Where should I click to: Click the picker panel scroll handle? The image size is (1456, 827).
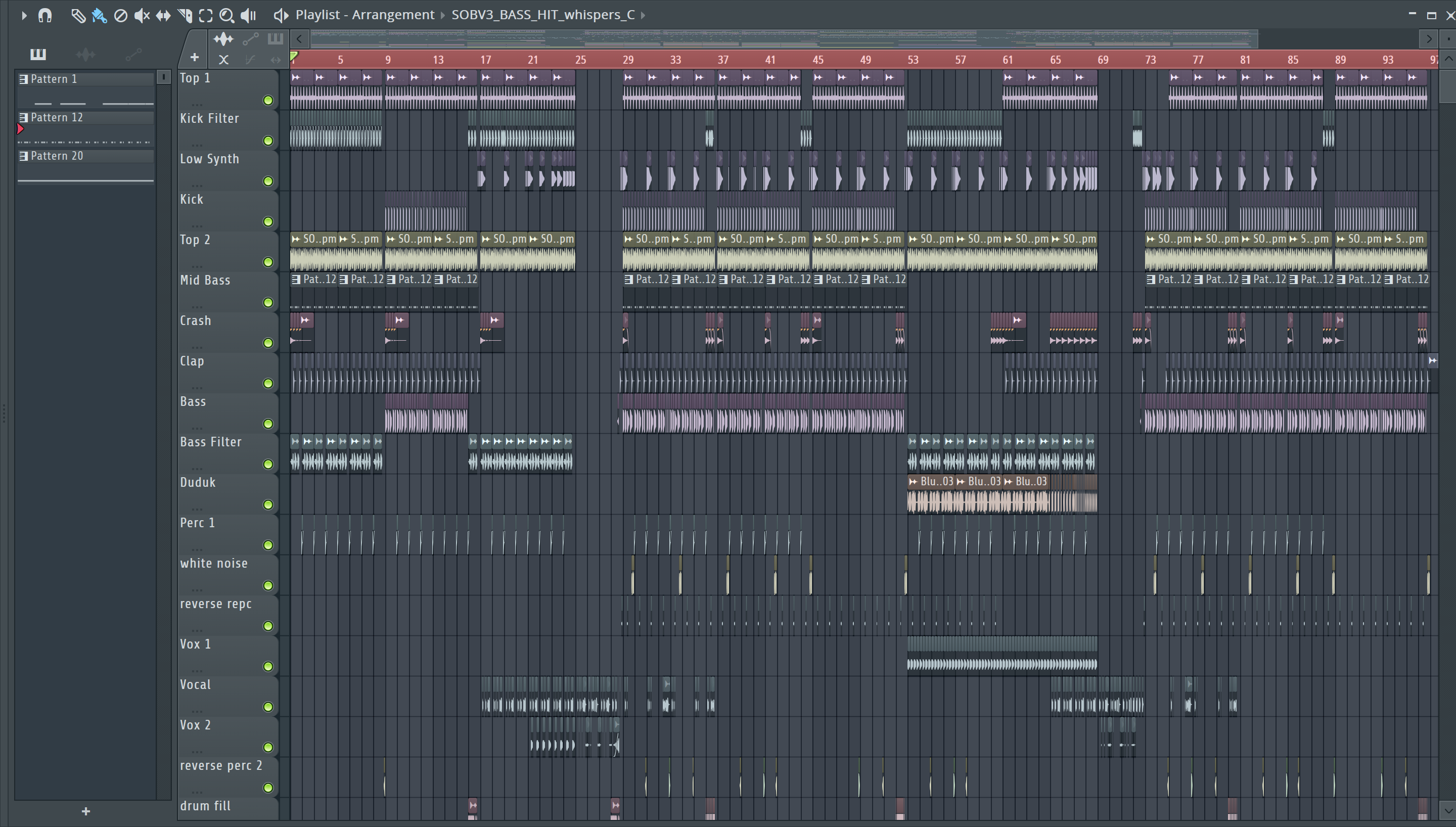(x=163, y=77)
